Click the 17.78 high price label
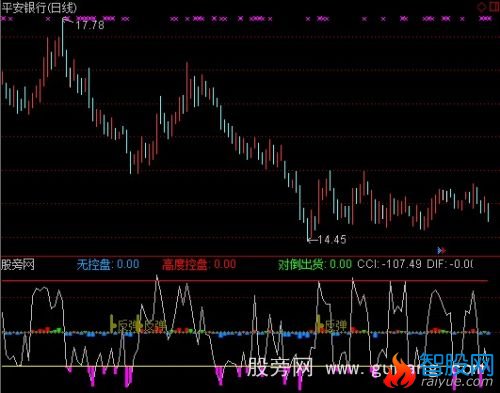Viewport: 500px width, 393px height. tap(90, 25)
